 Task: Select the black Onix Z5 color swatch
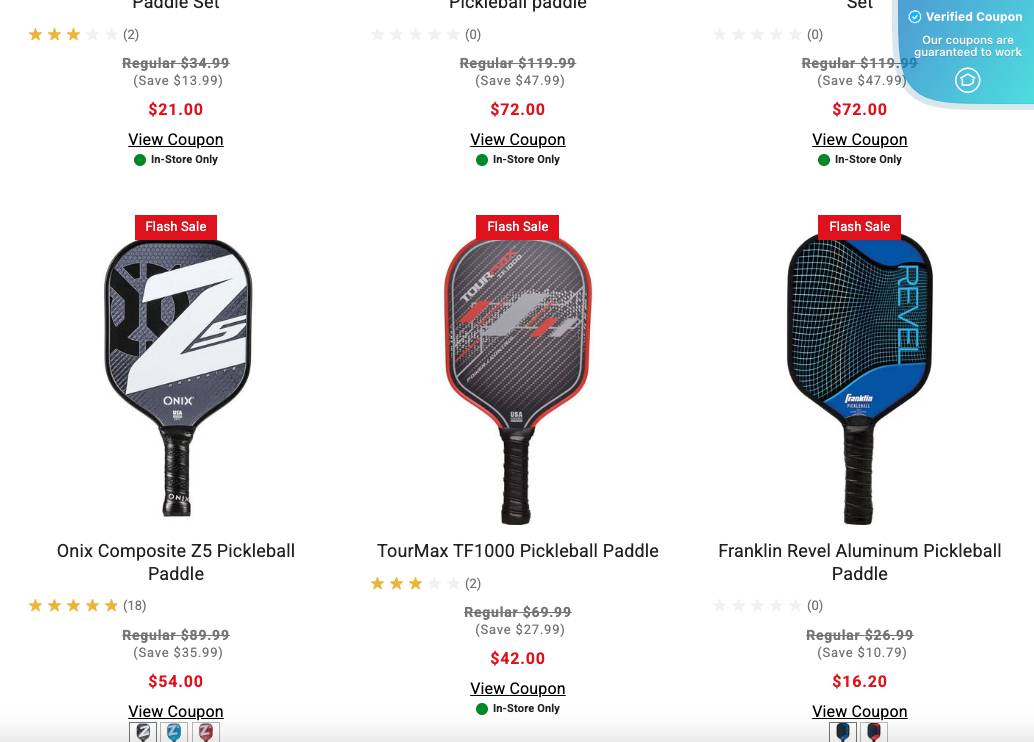(x=142, y=732)
